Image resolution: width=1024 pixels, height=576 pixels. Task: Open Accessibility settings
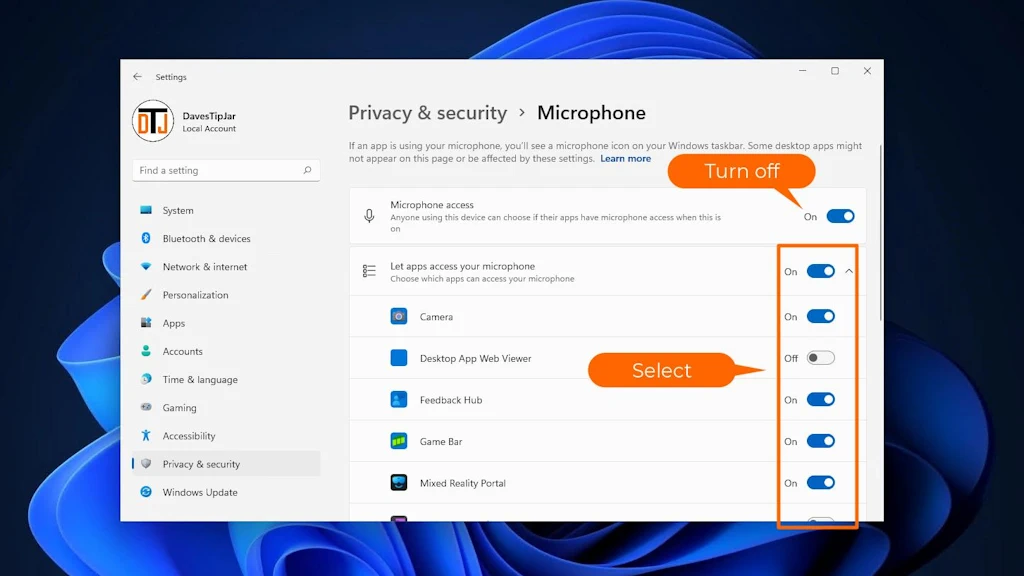point(226,436)
